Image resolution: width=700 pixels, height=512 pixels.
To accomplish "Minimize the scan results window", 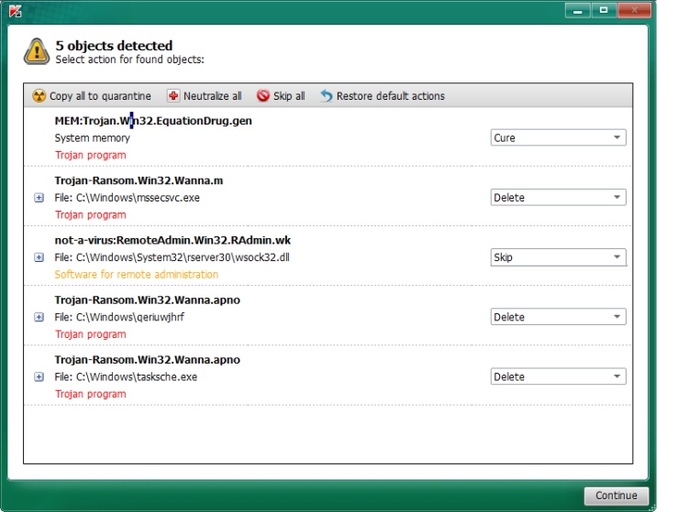I will point(578,11).
